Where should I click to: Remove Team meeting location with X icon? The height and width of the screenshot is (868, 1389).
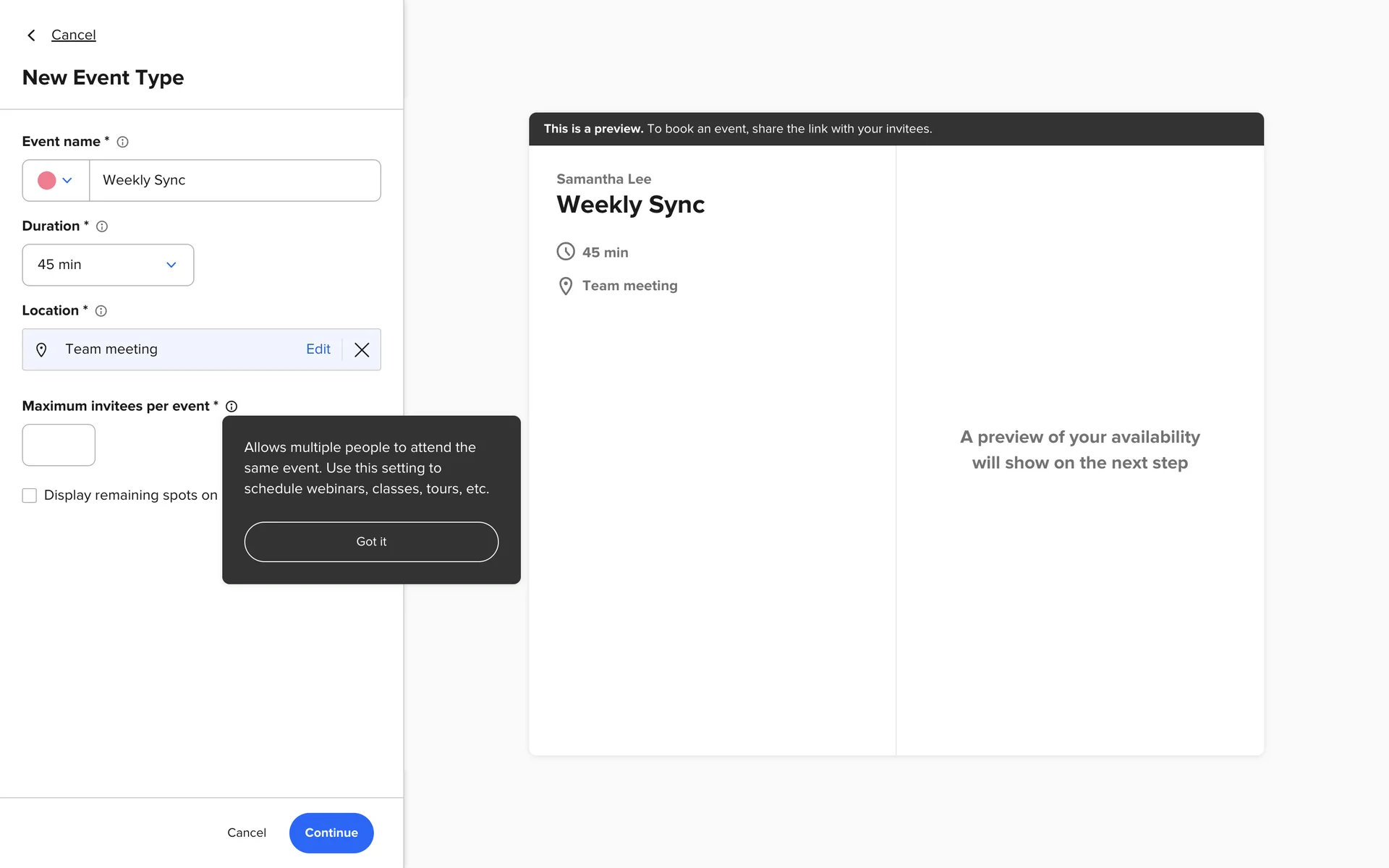(x=362, y=350)
